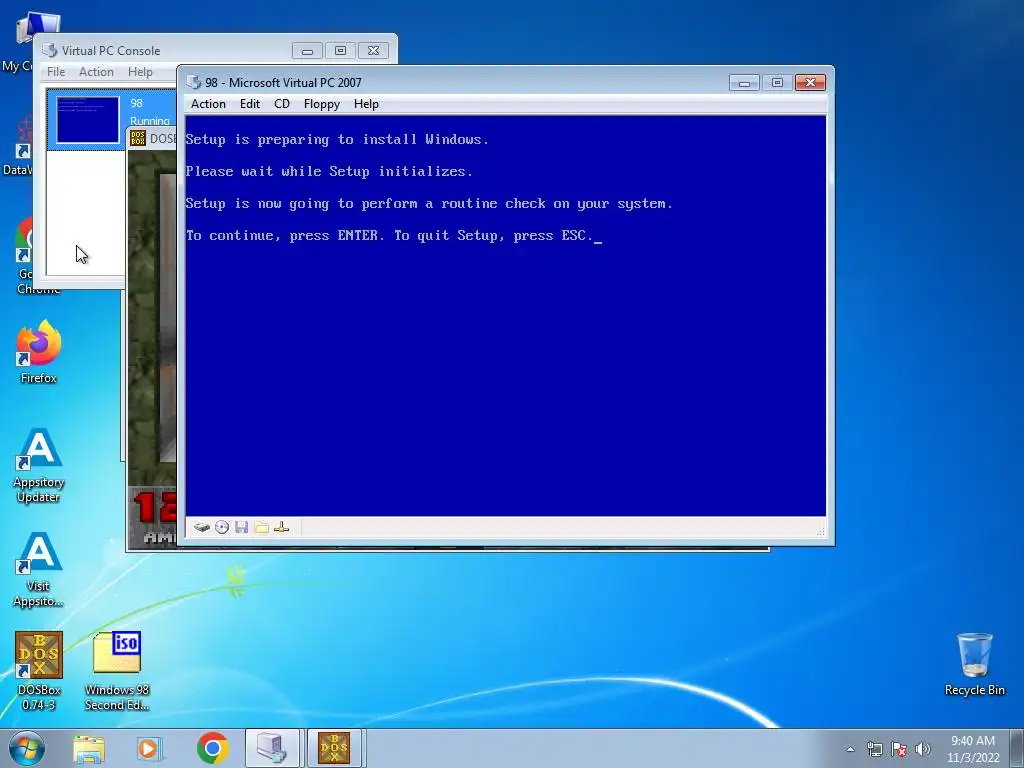Open the Windows Start menu

tap(26, 748)
